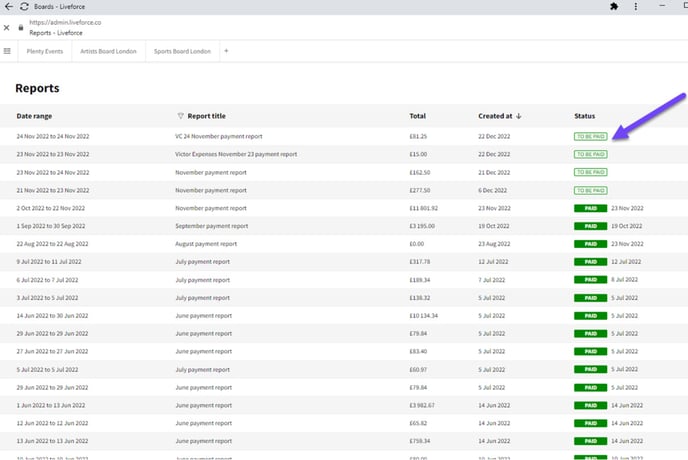Open Victor Expenses November 23 payment report

(x=236, y=154)
